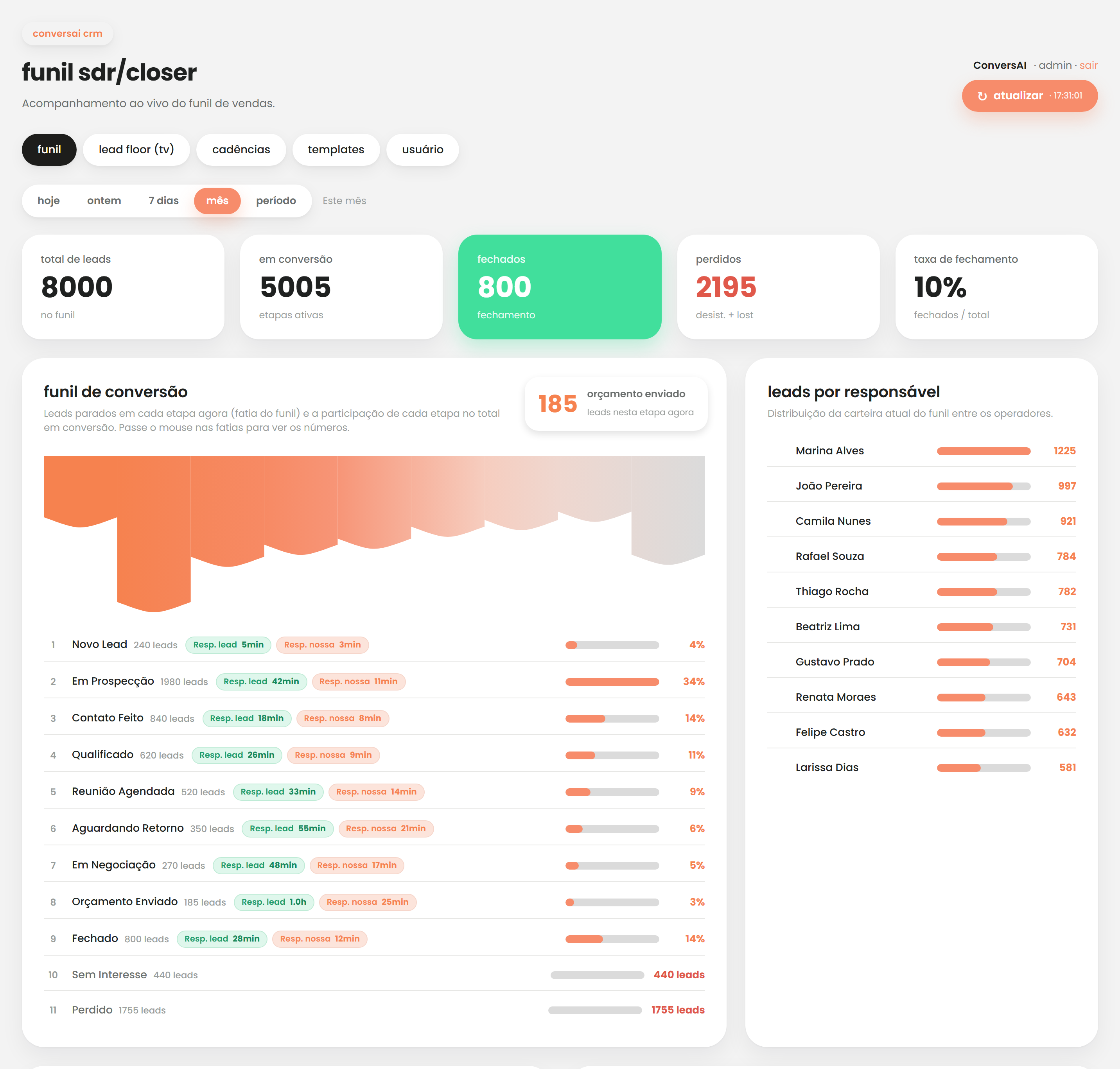Click Marina Alves operator name

click(x=829, y=451)
